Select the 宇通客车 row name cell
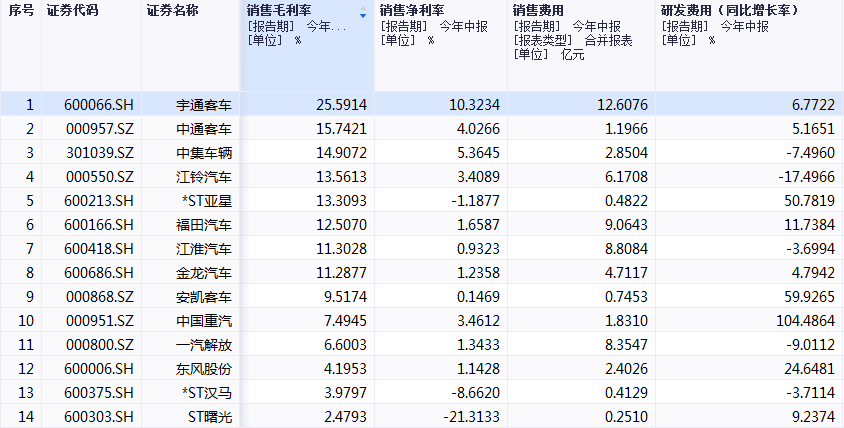The width and height of the screenshot is (844, 428). [x=203, y=104]
